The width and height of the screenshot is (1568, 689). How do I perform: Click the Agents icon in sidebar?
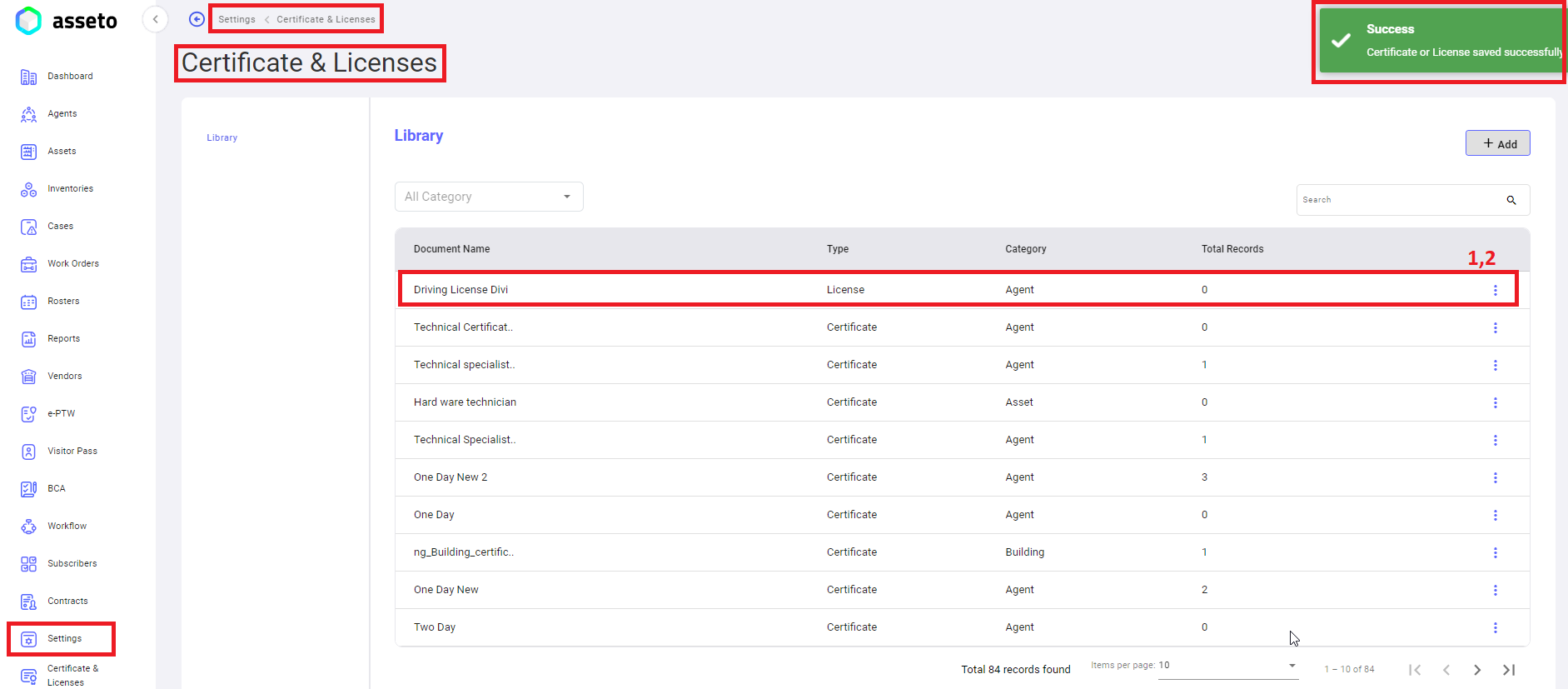click(28, 114)
